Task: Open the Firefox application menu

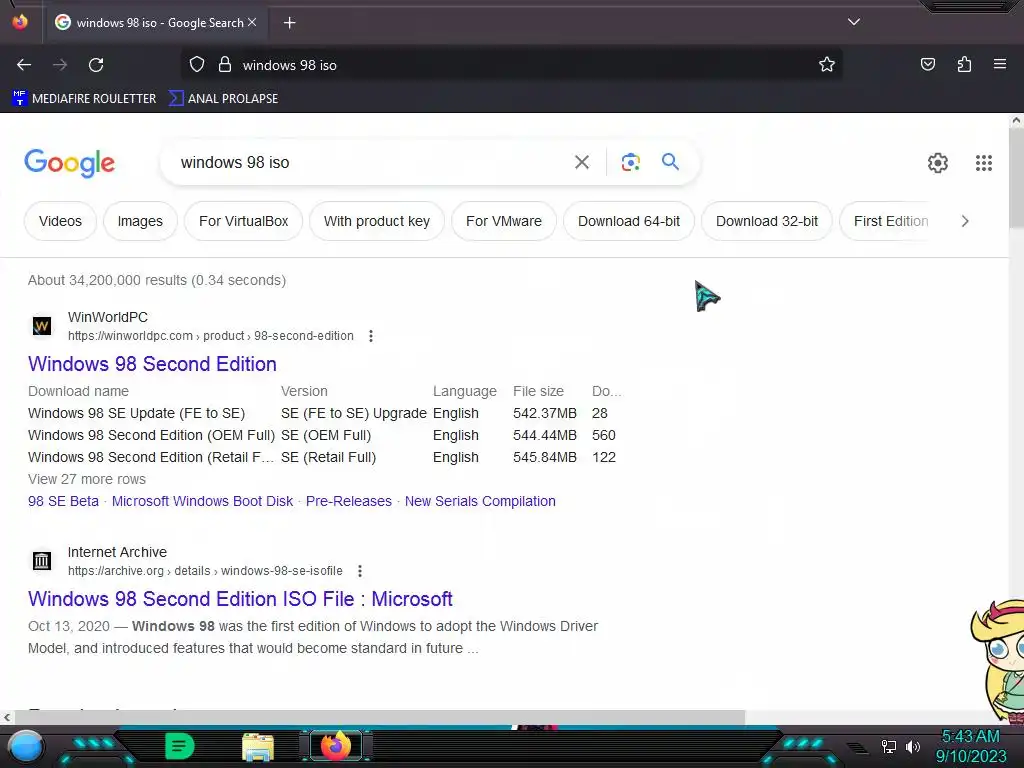Action: tap(1000, 65)
